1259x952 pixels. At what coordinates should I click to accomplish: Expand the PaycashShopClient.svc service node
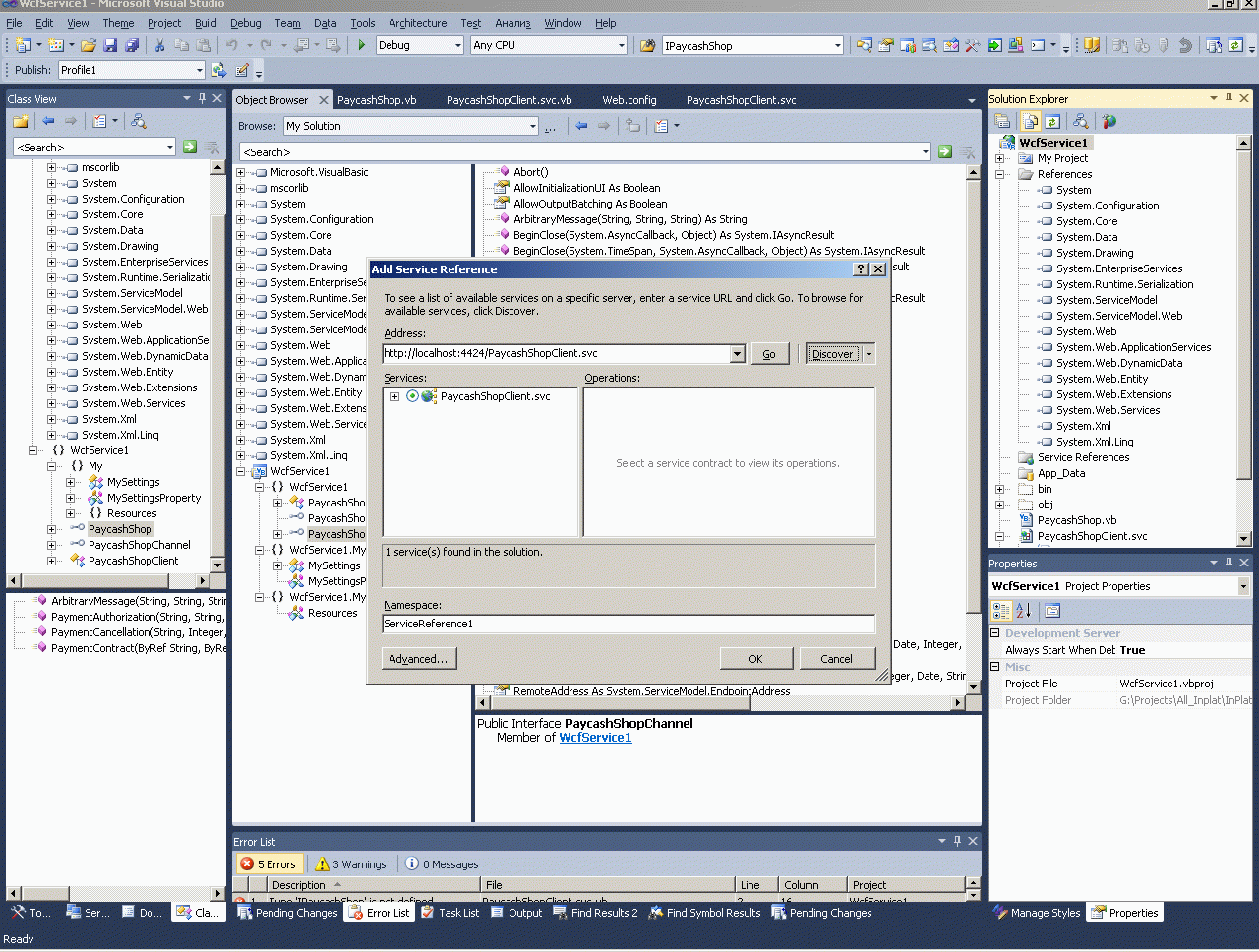pos(394,397)
